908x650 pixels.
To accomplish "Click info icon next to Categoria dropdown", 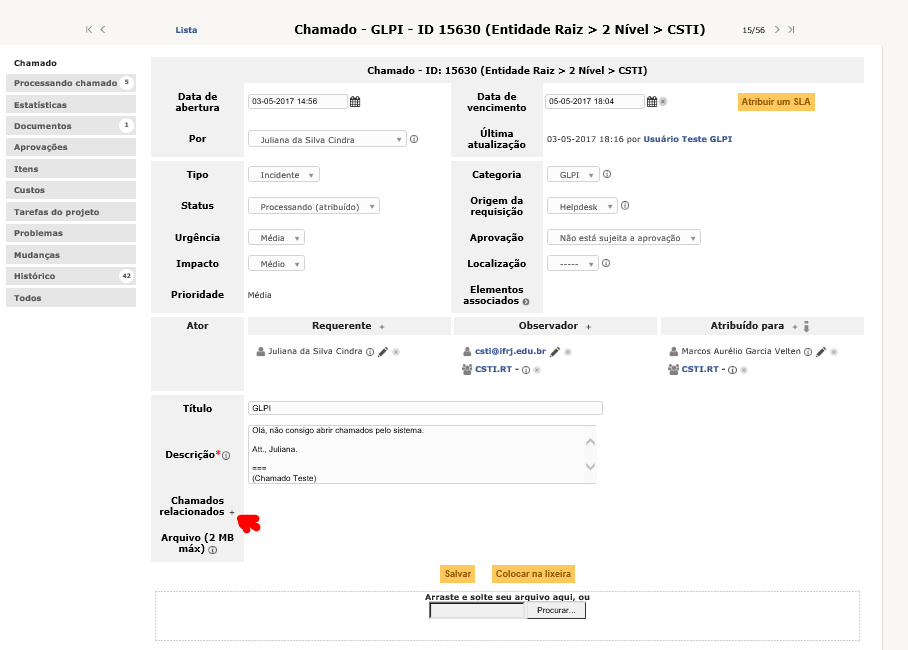I will pos(607,174).
